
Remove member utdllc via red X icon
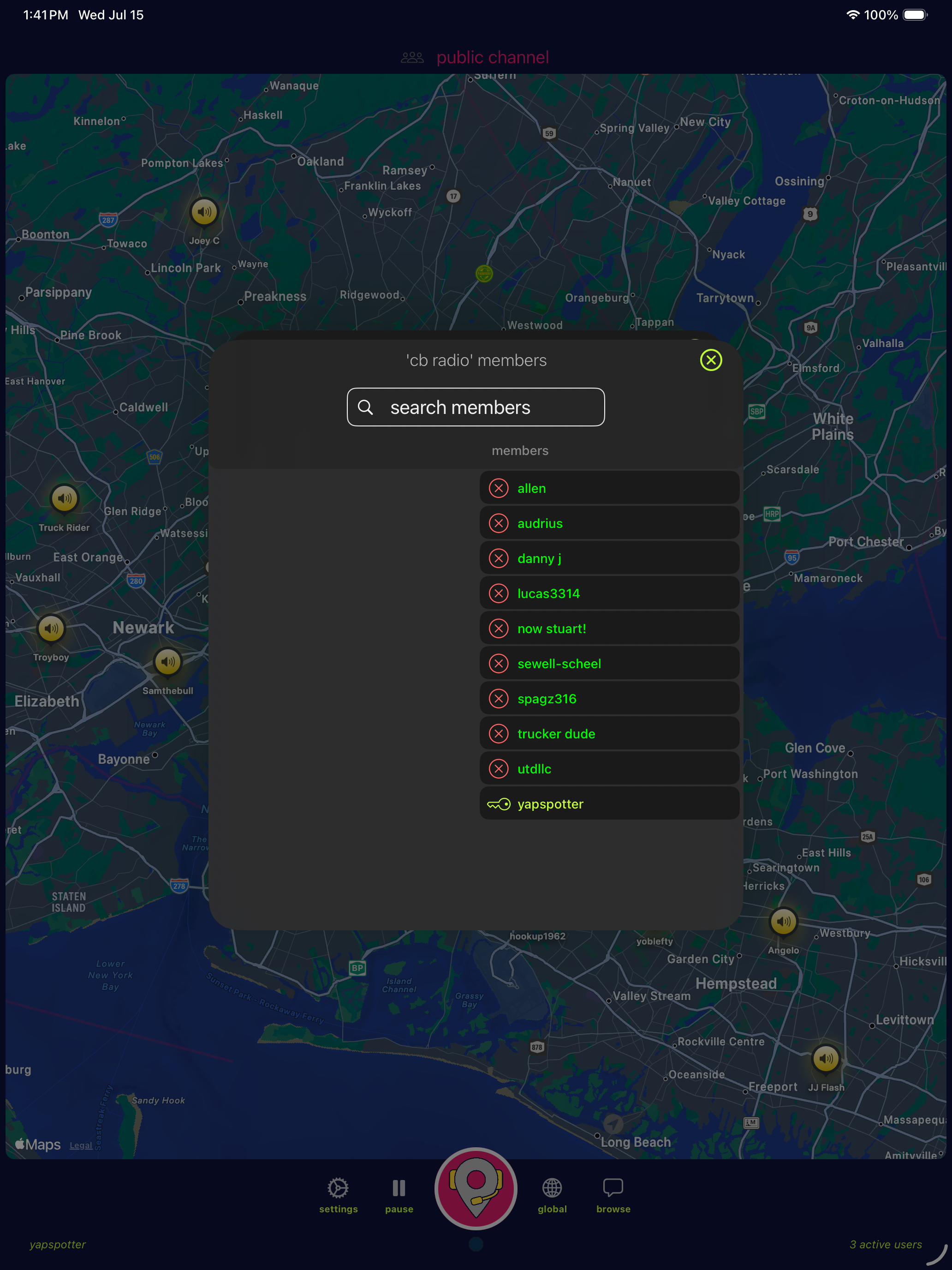point(498,768)
